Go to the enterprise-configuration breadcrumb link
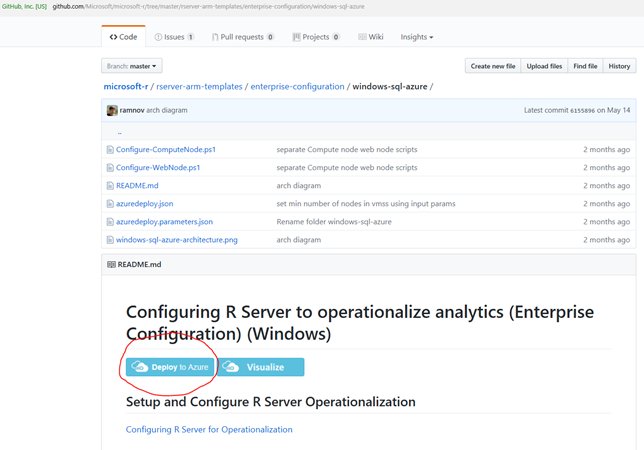 (x=297, y=87)
